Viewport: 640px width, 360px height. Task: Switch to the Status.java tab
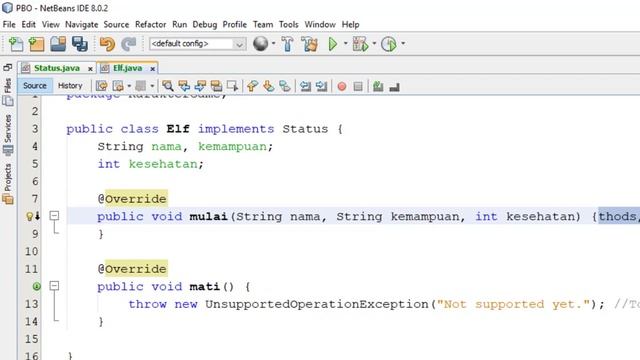[x=57, y=68]
